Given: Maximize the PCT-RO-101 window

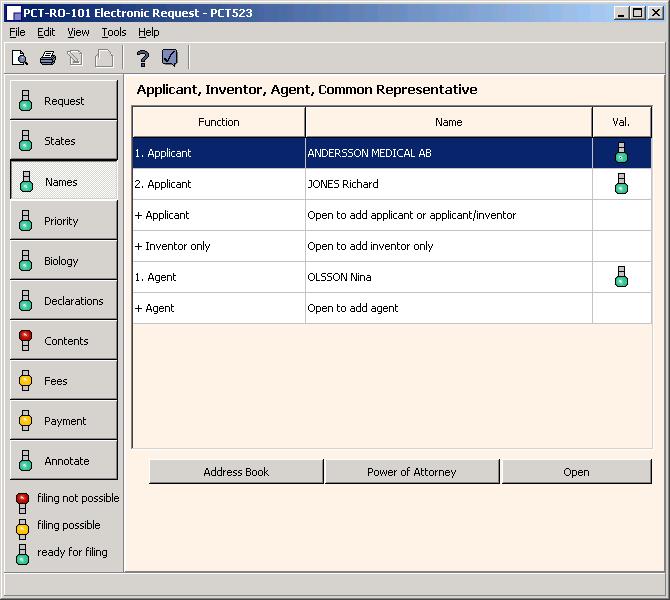Looking at the screenshot, I should pos(637,13).
